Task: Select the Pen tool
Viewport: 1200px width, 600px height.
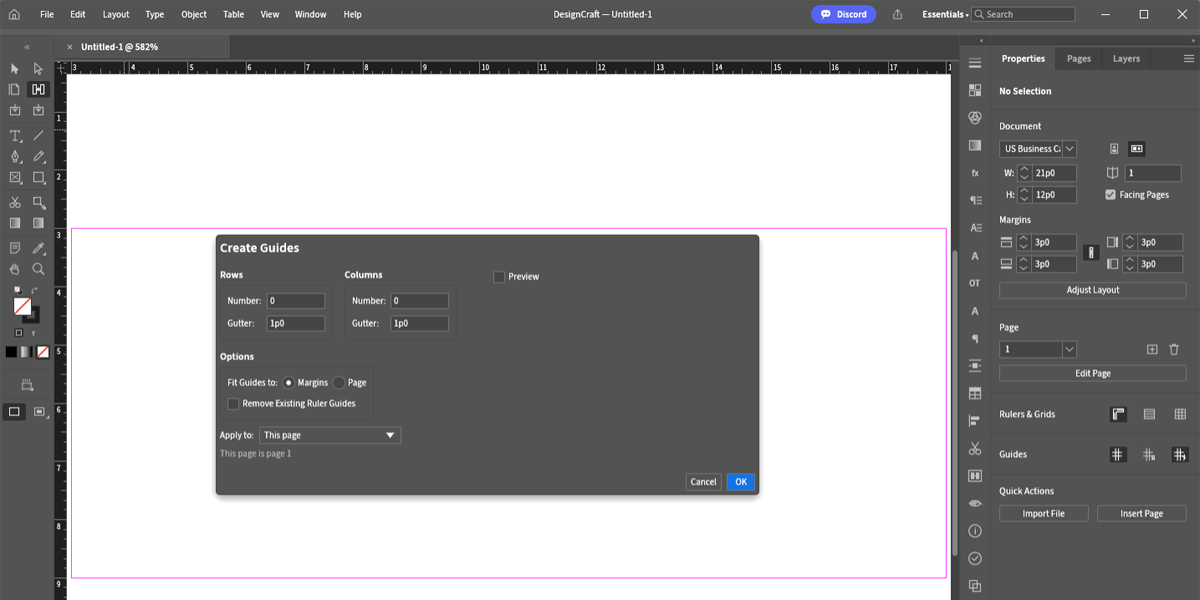Action: [15, 156]
